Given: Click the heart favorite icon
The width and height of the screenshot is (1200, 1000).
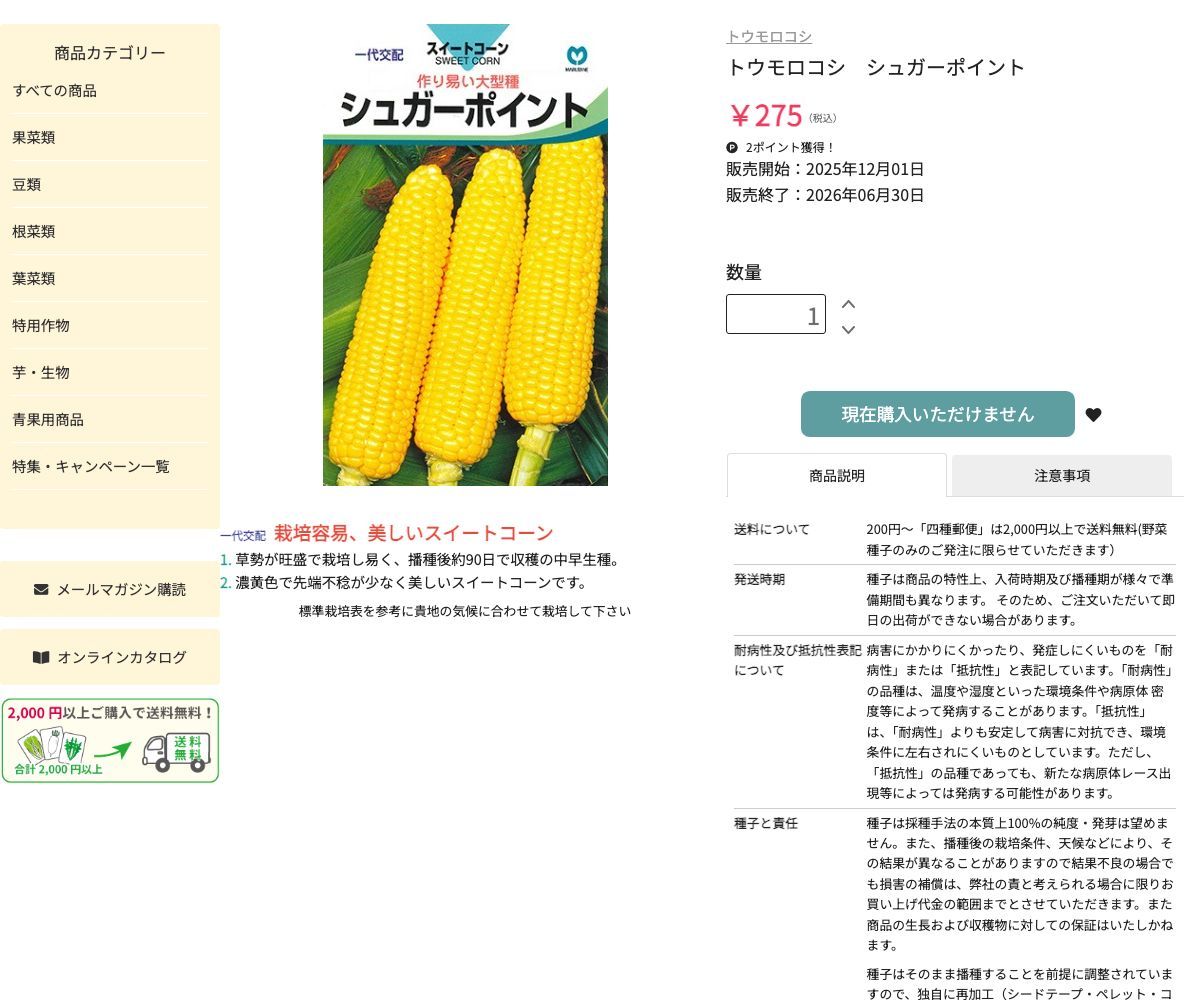Looking at the screenshot, I should tap(1093, 415).
